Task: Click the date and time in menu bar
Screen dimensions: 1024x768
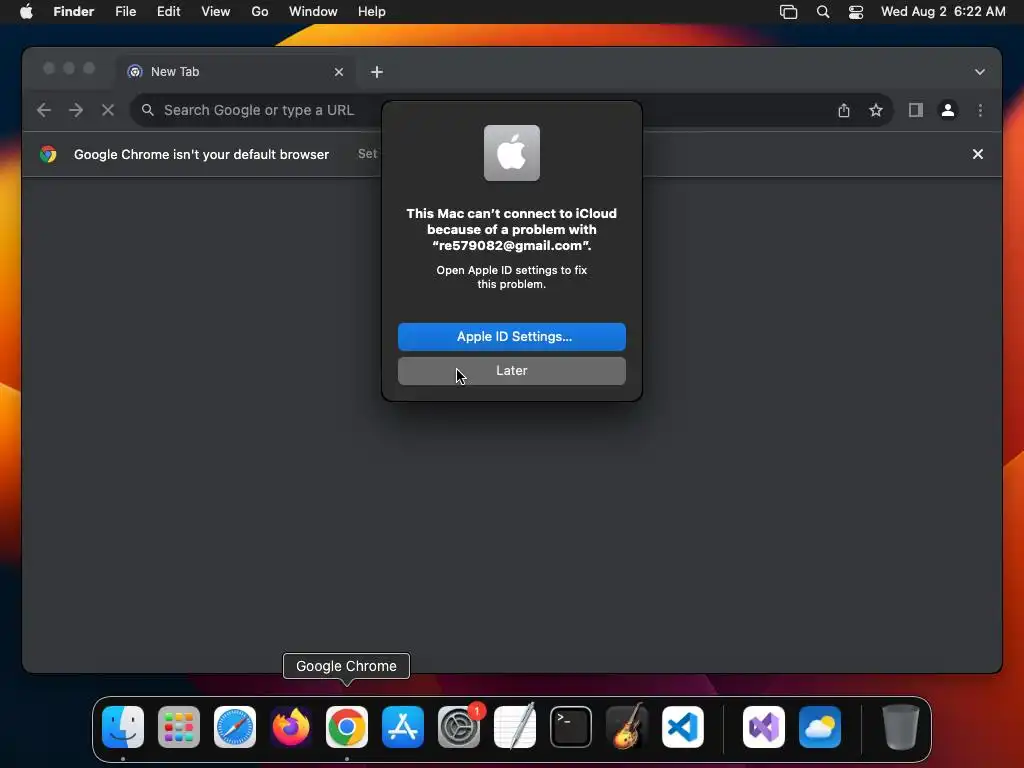Action: tap(943, 12)
